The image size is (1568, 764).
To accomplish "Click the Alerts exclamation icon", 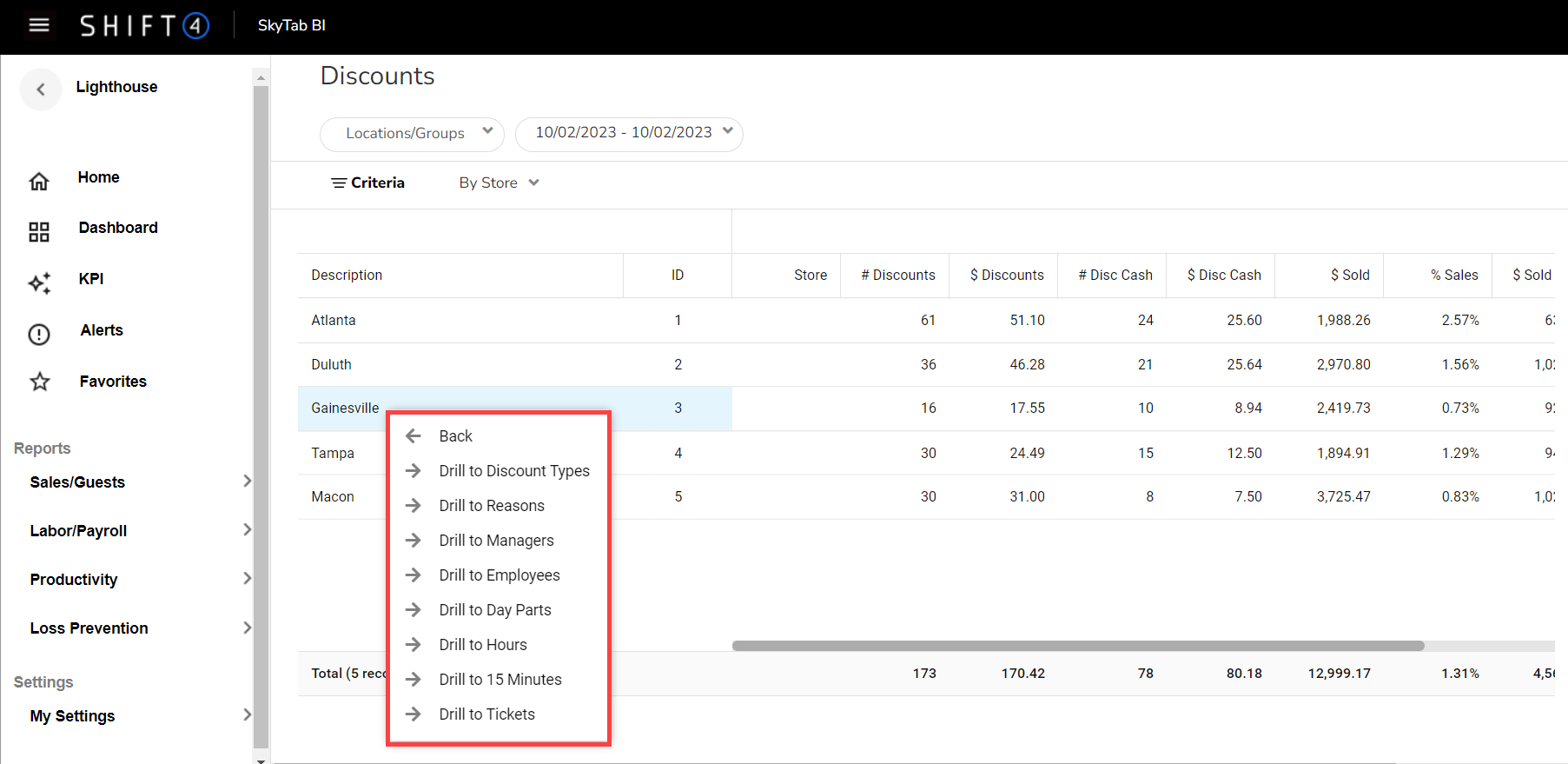I will (x=39, y=334).
